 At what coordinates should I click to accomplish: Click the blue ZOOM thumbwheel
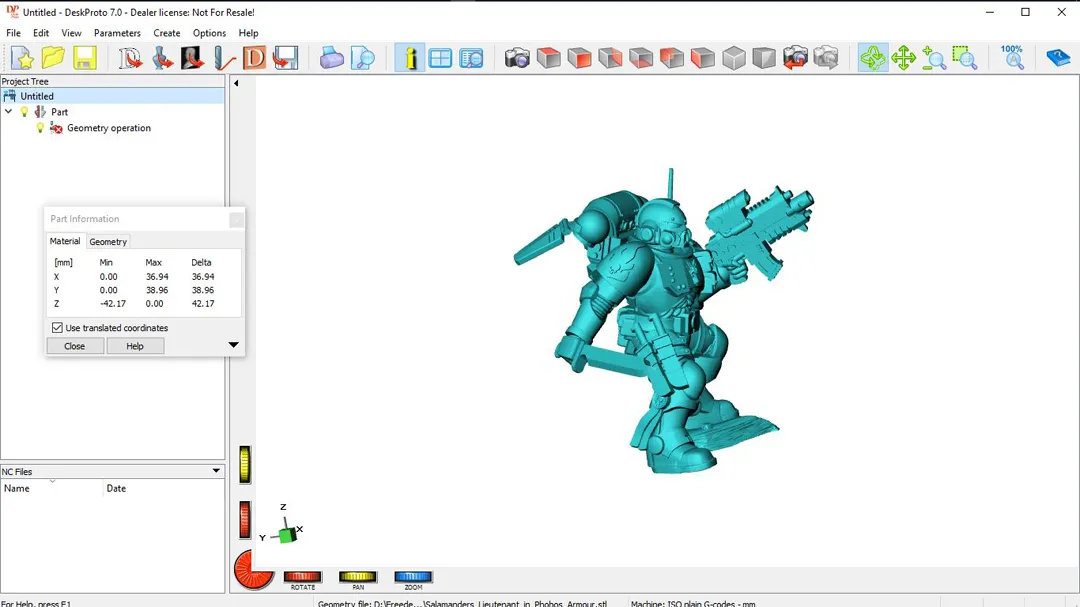coord(413,577)
